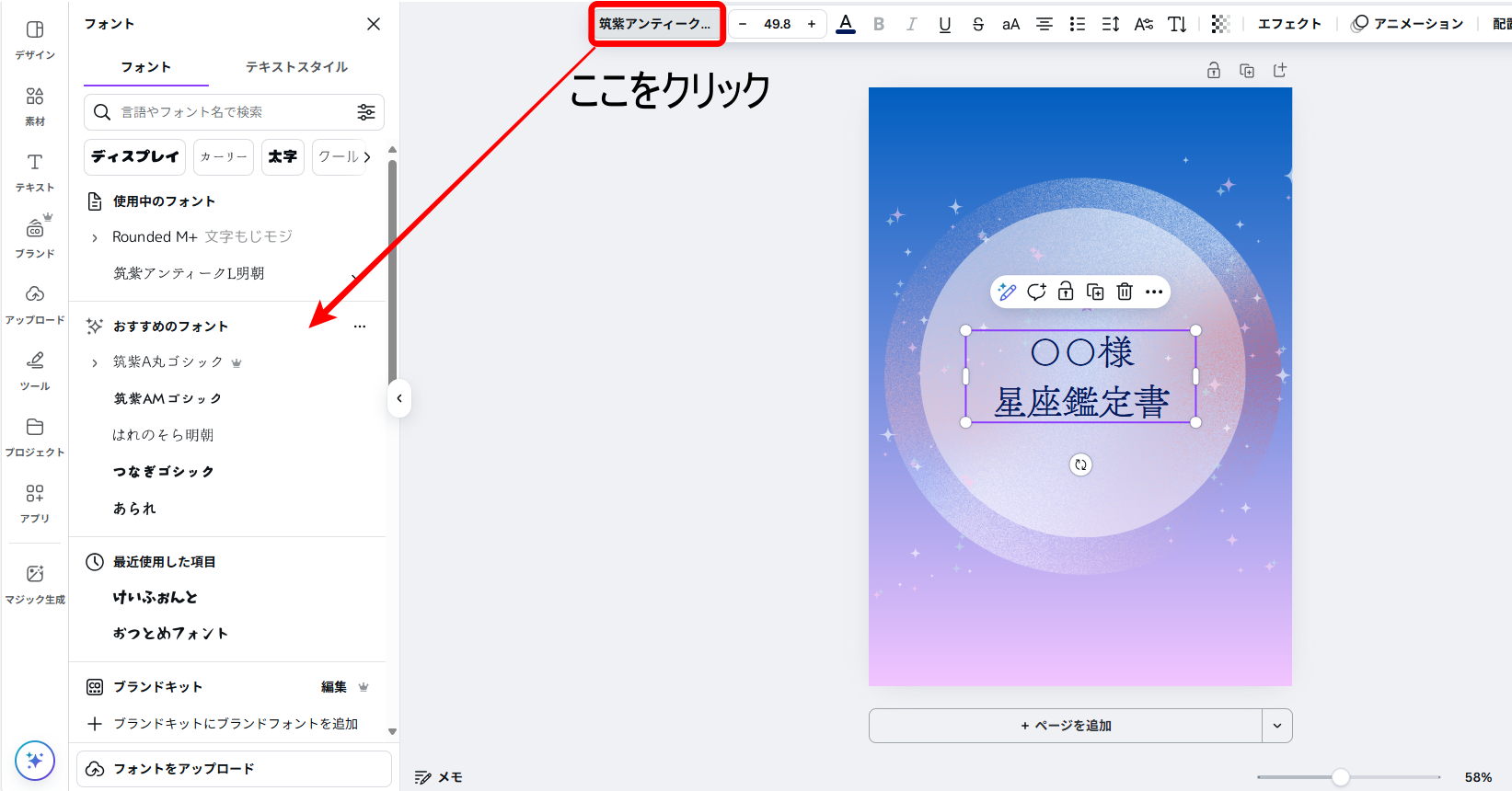Expand Rounded M+ font variants
1512x791 pixels.
click(95, 237)
